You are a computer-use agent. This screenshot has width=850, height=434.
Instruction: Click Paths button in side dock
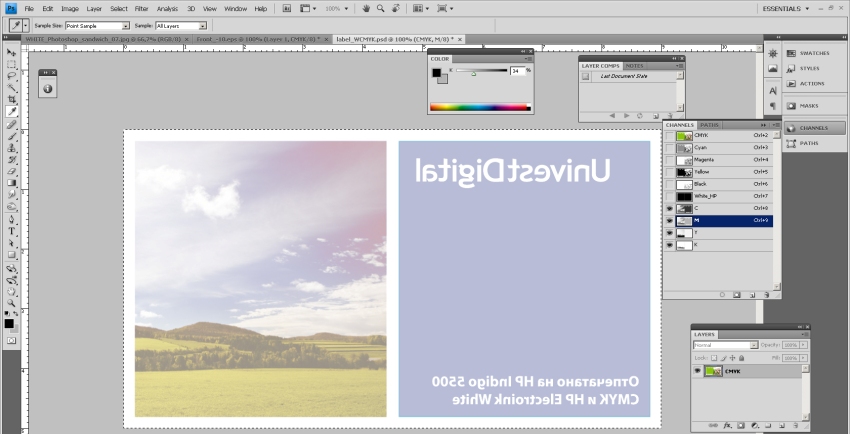(x=814, y=143)
